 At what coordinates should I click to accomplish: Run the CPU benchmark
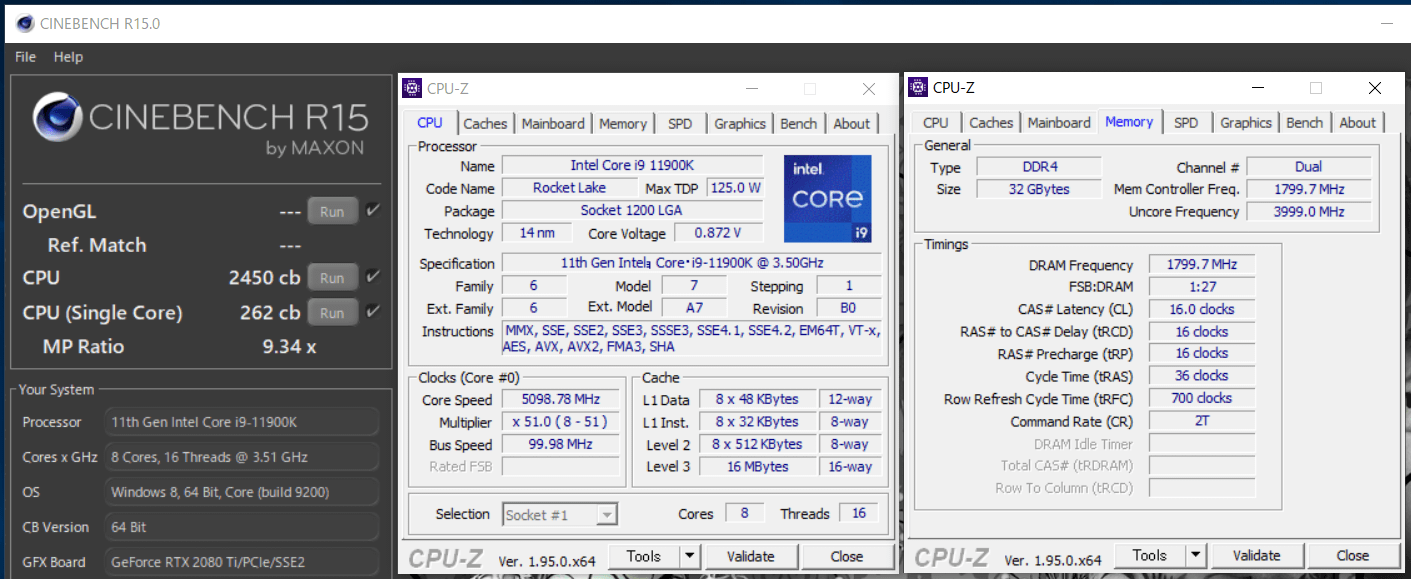332,278
